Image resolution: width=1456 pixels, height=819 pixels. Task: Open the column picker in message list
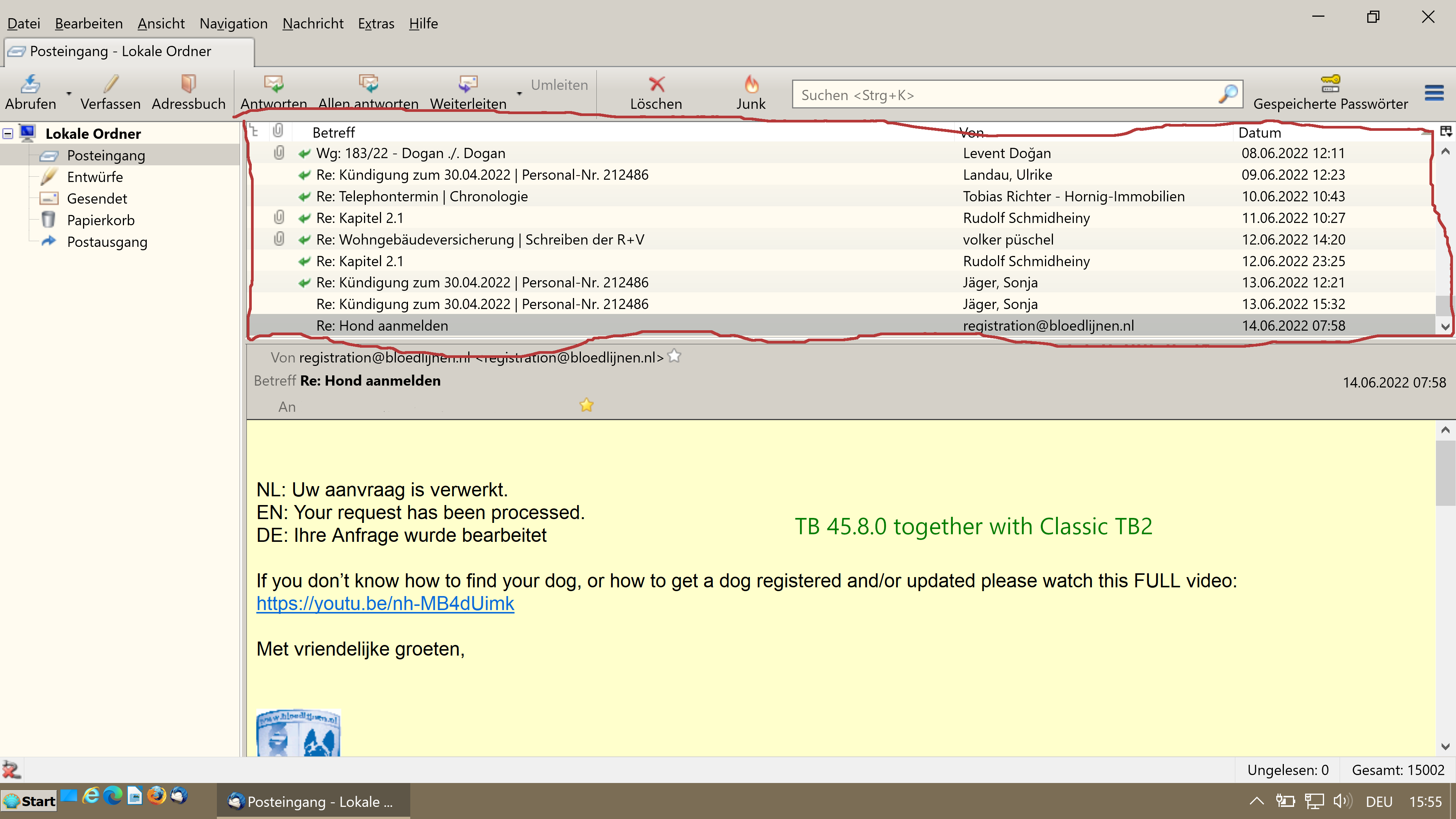1445,132
